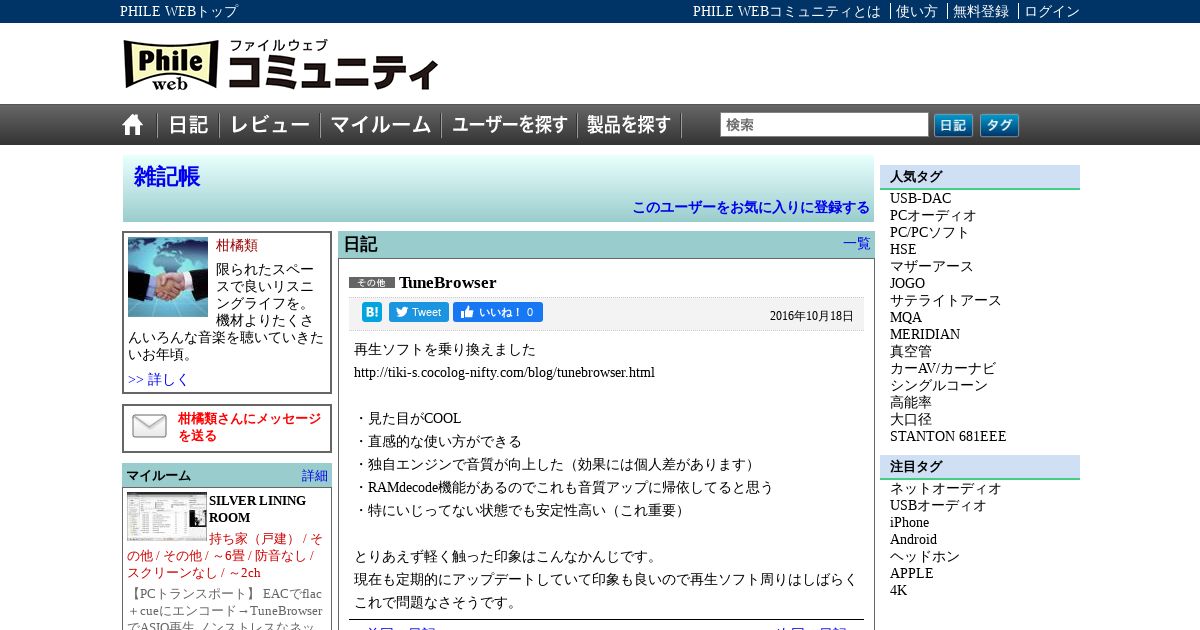The image size is (1200, 630).
Task: Click the その他 category badge
Action: tap(372, 283)
